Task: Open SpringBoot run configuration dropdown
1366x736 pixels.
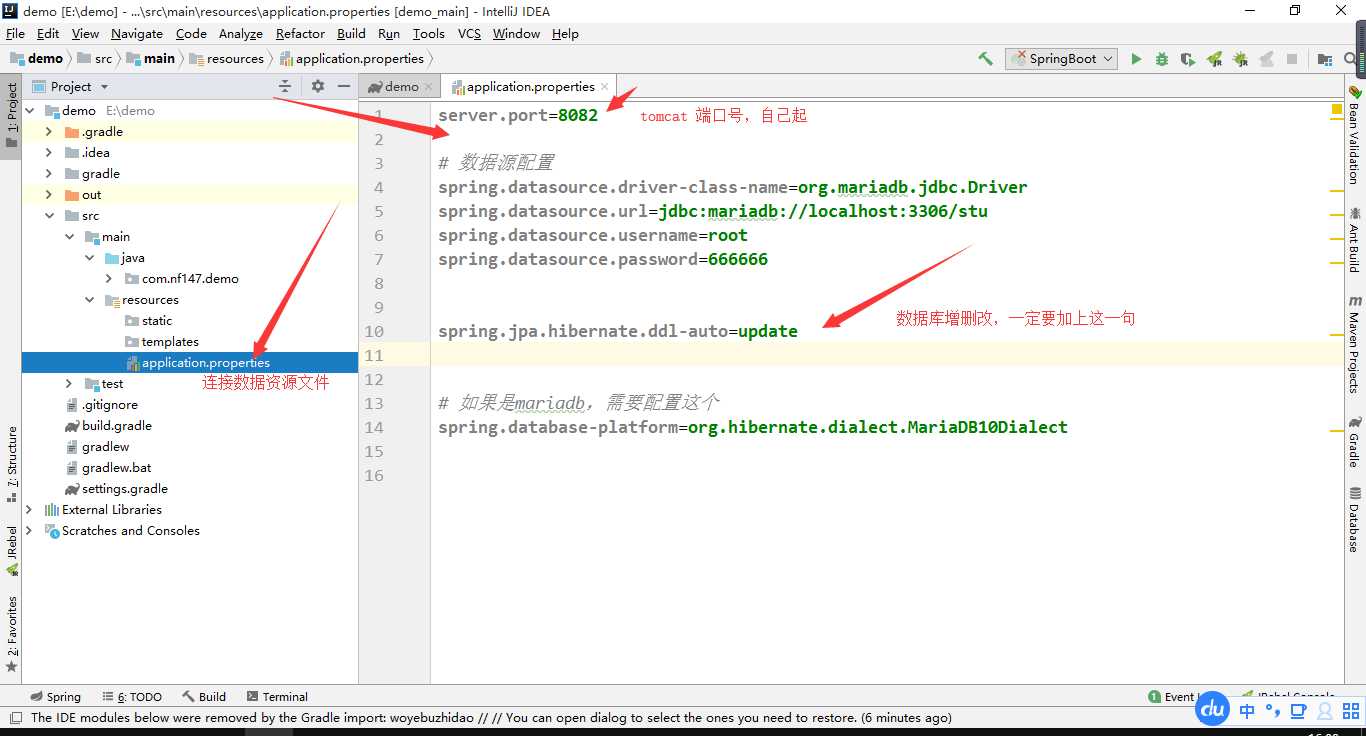Action: pos(1062,59)
